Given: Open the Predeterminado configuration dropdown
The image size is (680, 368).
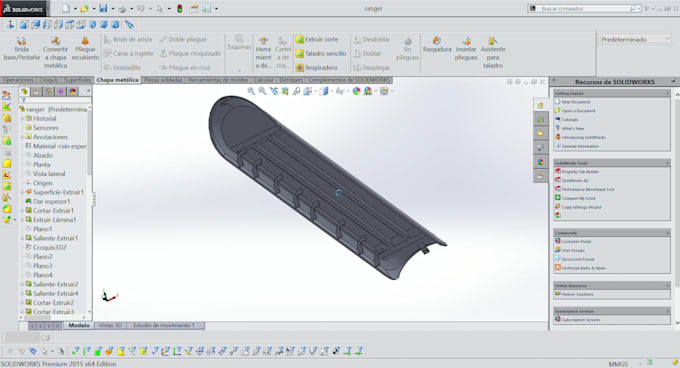Looking at the screenshot, I should click(x=635, y=39).
